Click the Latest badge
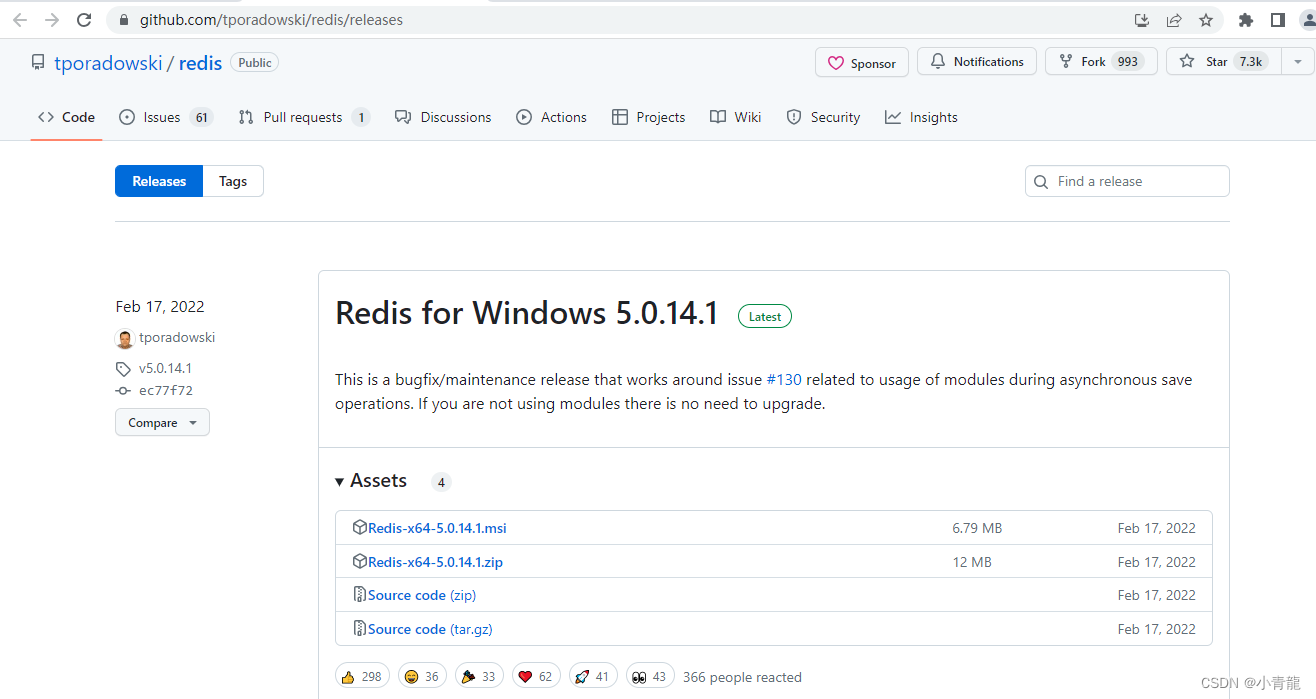1316x699 pixels. click(765, 316)
